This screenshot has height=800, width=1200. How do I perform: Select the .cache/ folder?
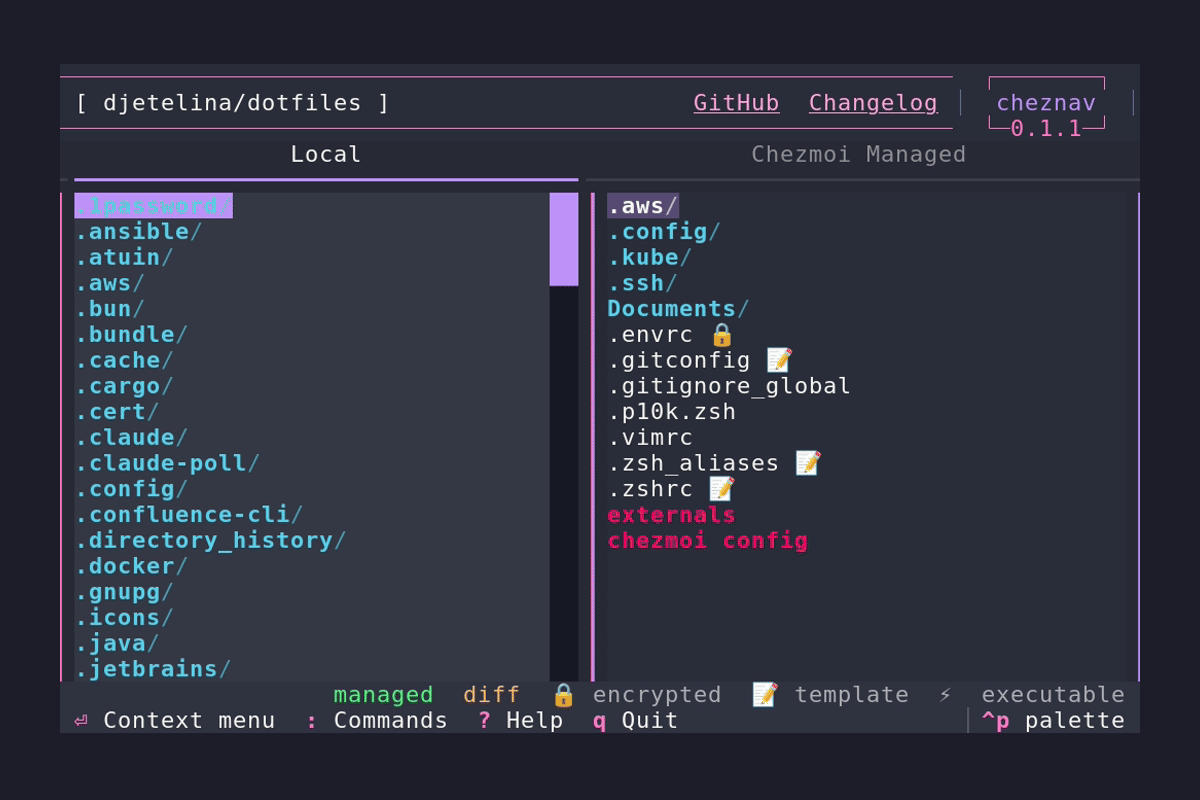pyautogui.click(x=125, y=361)
